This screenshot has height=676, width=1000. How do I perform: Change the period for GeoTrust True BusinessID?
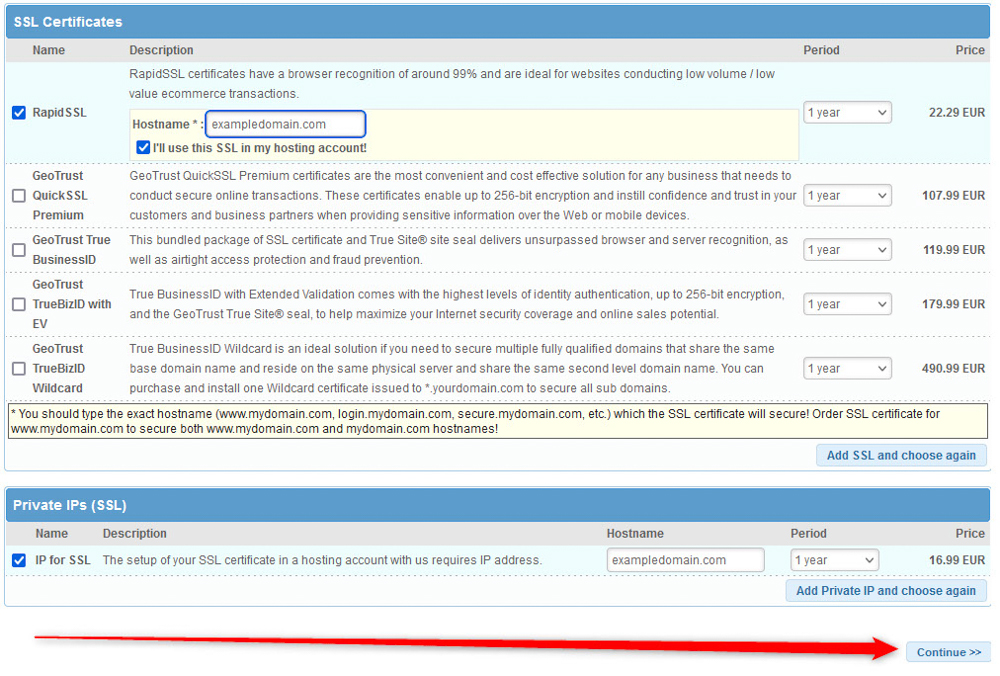[x=847, y=250]
